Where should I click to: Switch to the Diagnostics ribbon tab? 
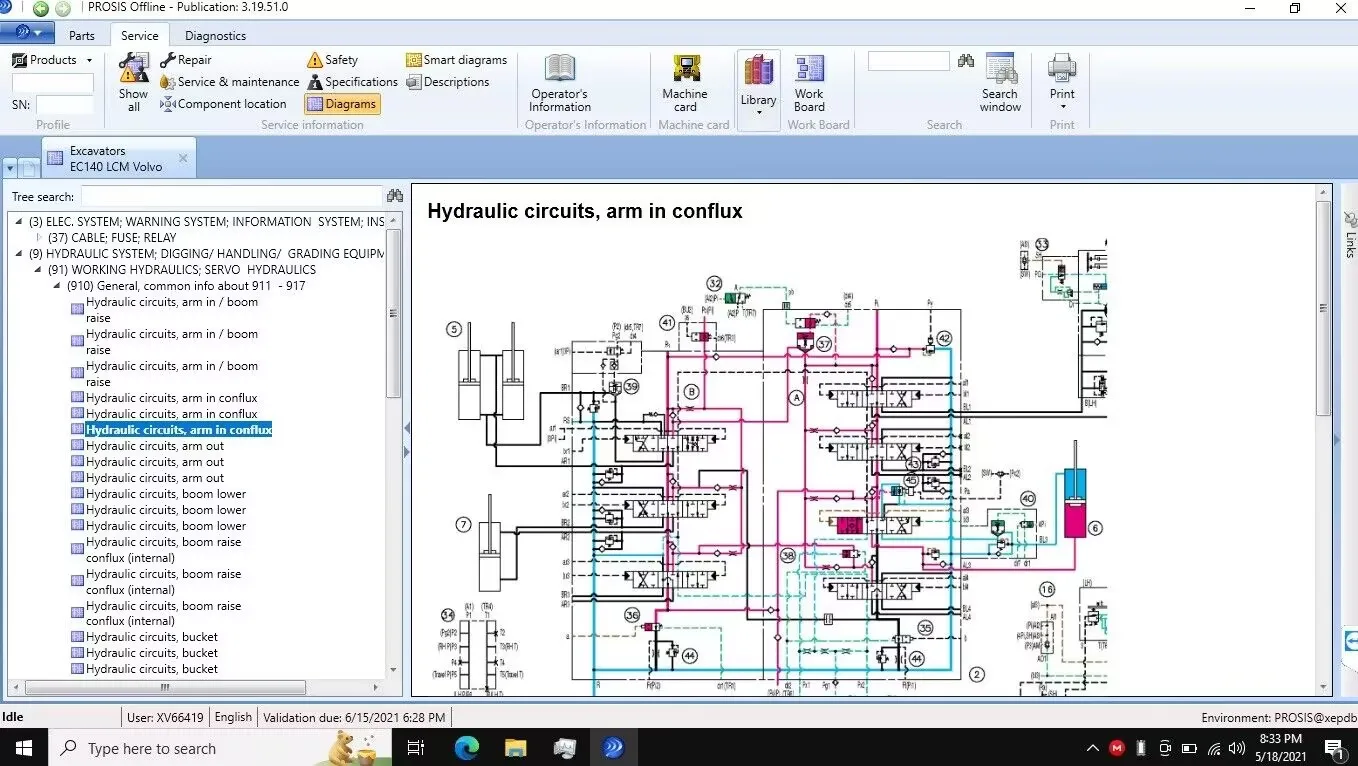tap(215, 36)
